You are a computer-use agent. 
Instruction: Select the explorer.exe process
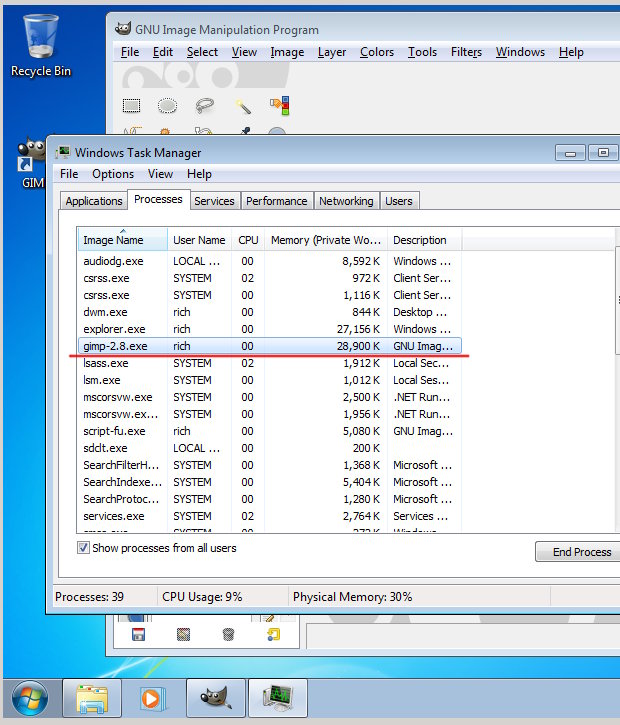tap(270, 329)
